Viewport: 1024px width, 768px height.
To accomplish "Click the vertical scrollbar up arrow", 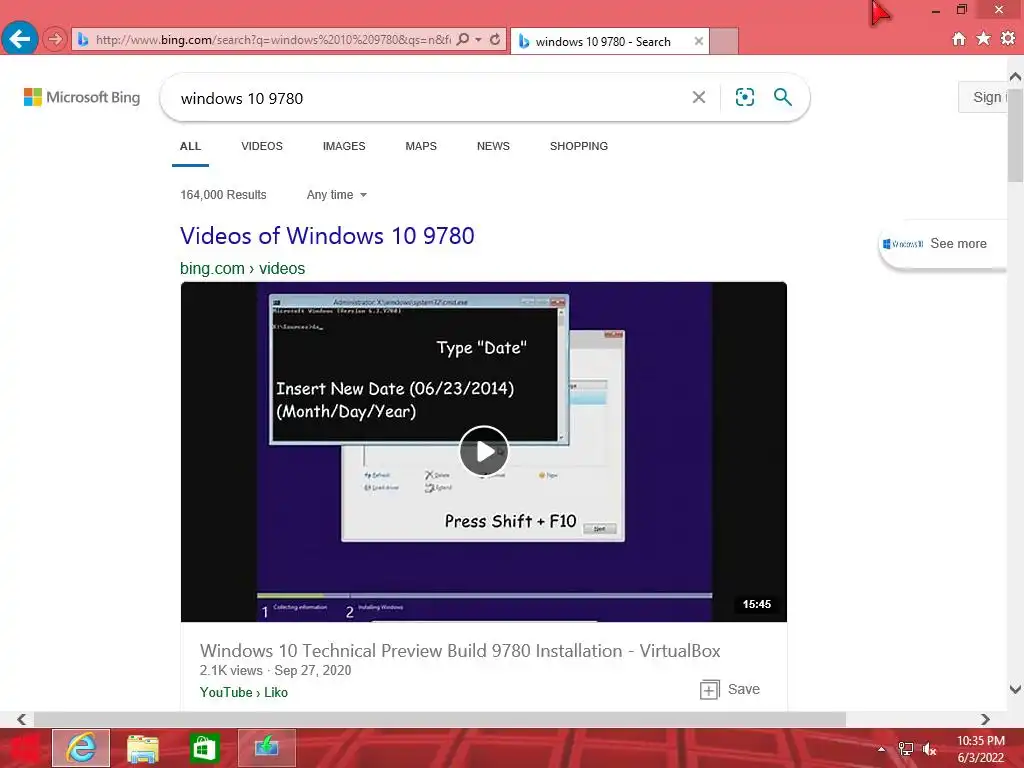I will (1016, 76).
